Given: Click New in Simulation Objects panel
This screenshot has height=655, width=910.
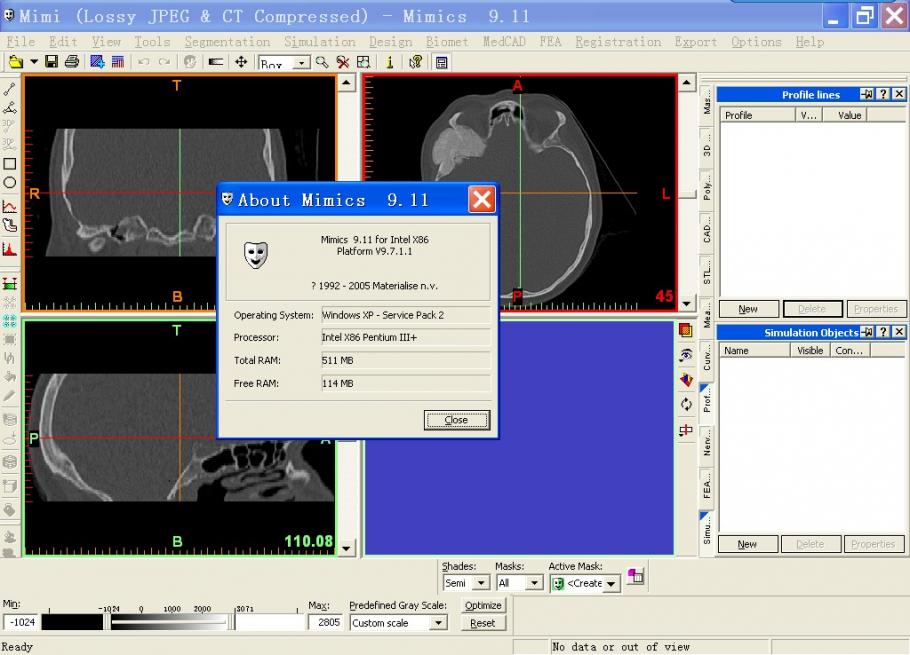Looking at the screenshot, I should [x=747, y=544].
